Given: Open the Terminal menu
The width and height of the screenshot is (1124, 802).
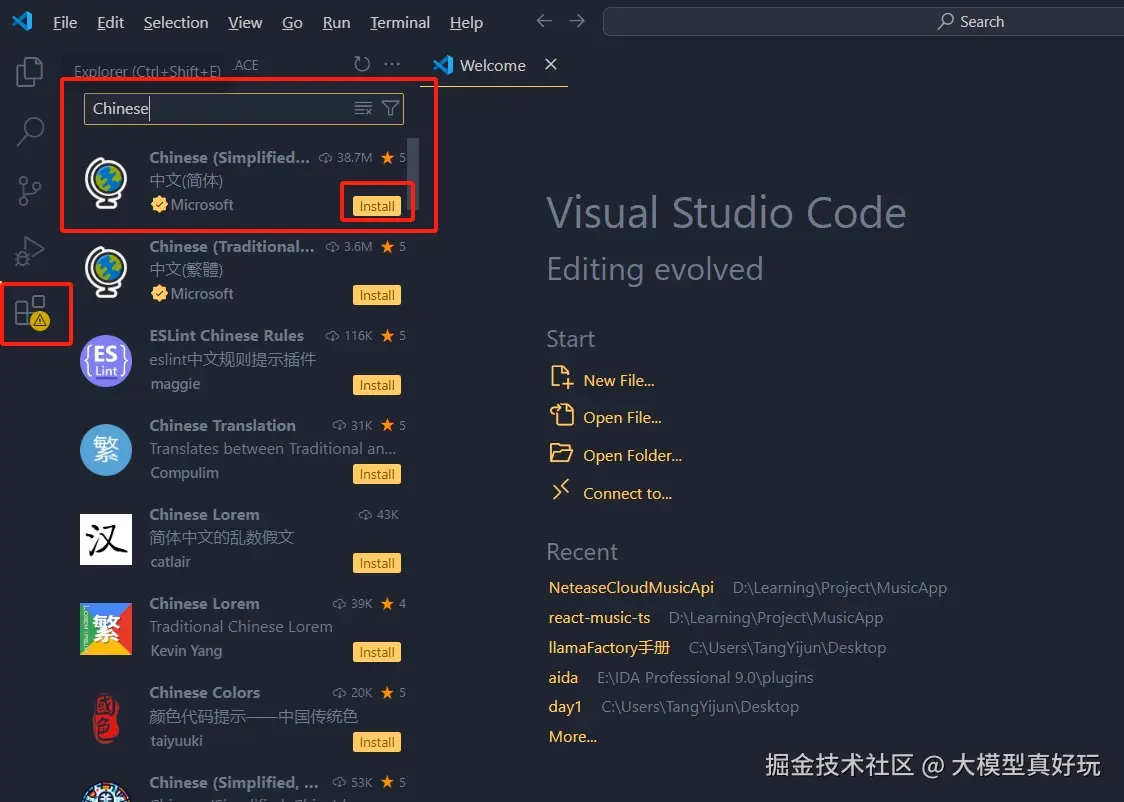Looking at the screenshot, I should pos(399,22).
